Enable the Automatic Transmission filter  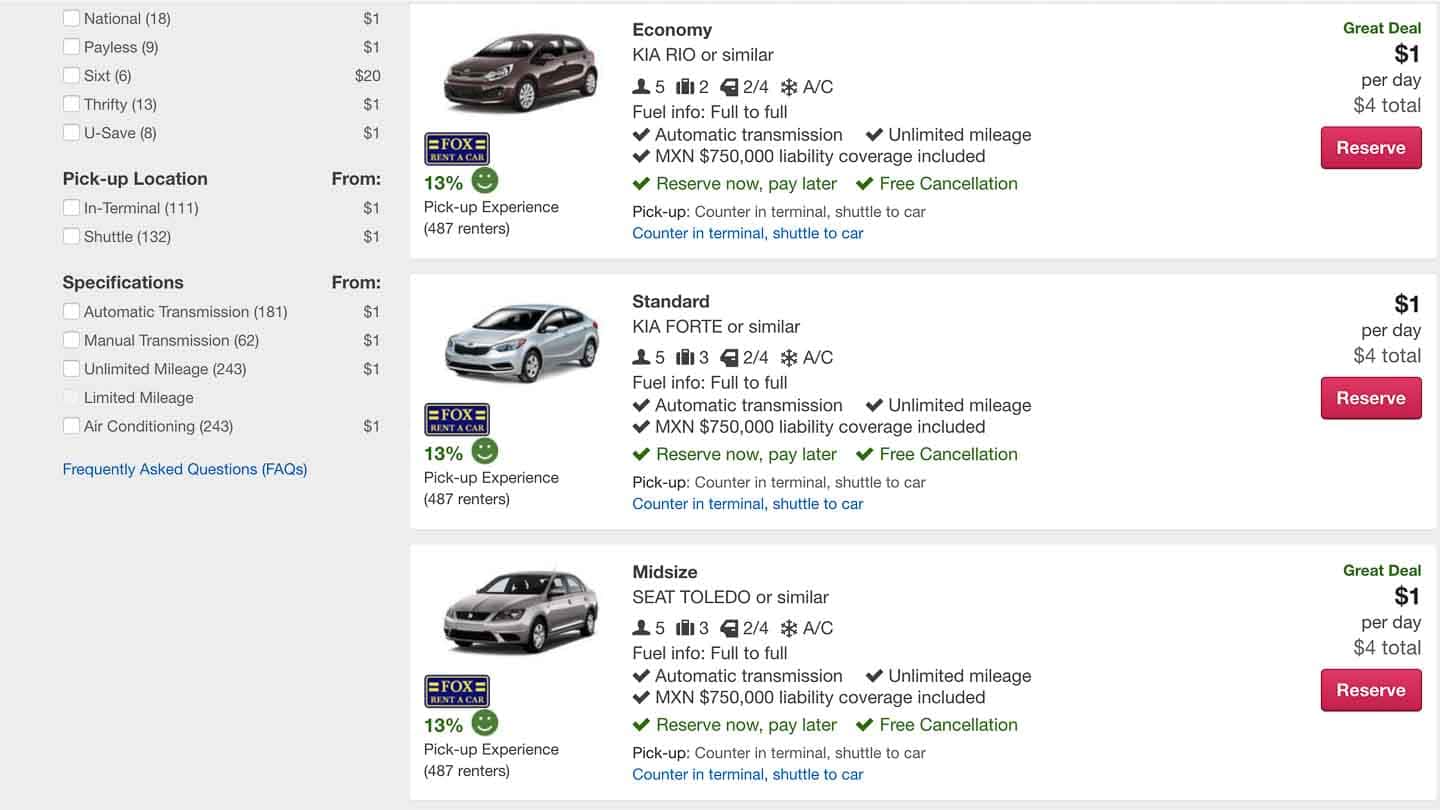(x=71, y=311)
